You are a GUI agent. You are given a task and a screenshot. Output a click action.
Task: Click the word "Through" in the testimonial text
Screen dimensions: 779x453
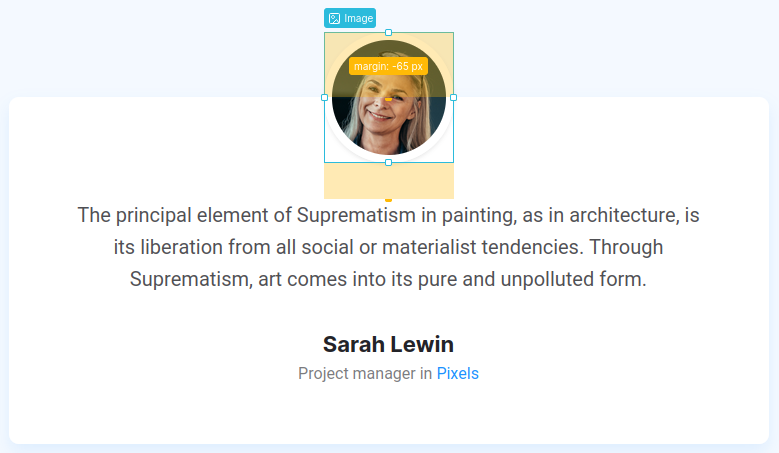click(x=626, y=247)
